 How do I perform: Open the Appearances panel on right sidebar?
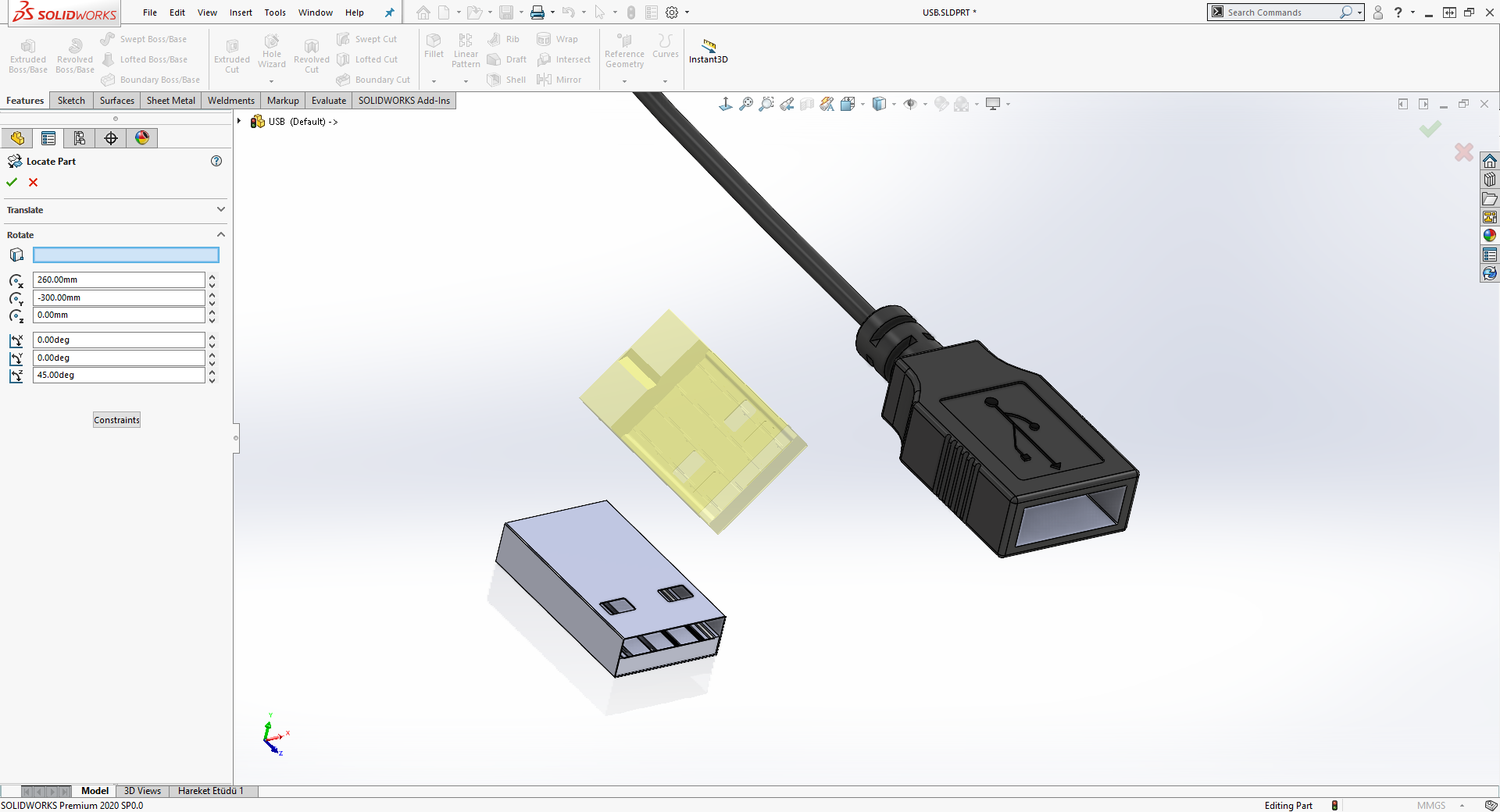click(1489, 234)
